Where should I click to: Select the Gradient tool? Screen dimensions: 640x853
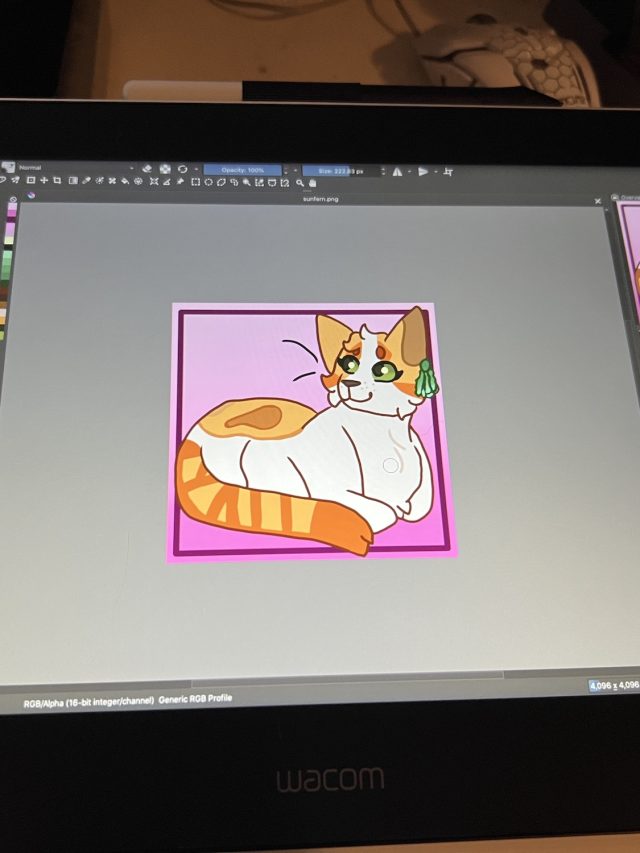pyautogui.click(x=73, y=181)
